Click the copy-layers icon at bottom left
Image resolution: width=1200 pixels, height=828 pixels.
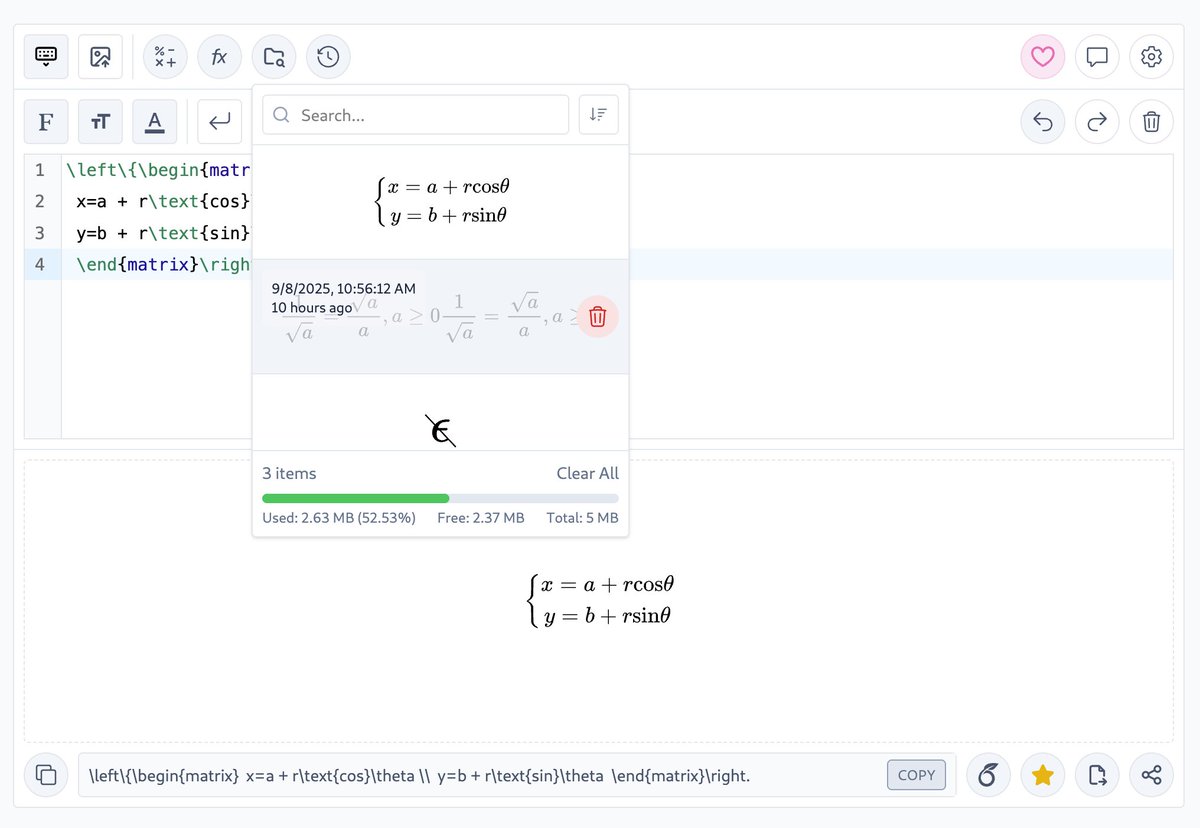[46, 775]
